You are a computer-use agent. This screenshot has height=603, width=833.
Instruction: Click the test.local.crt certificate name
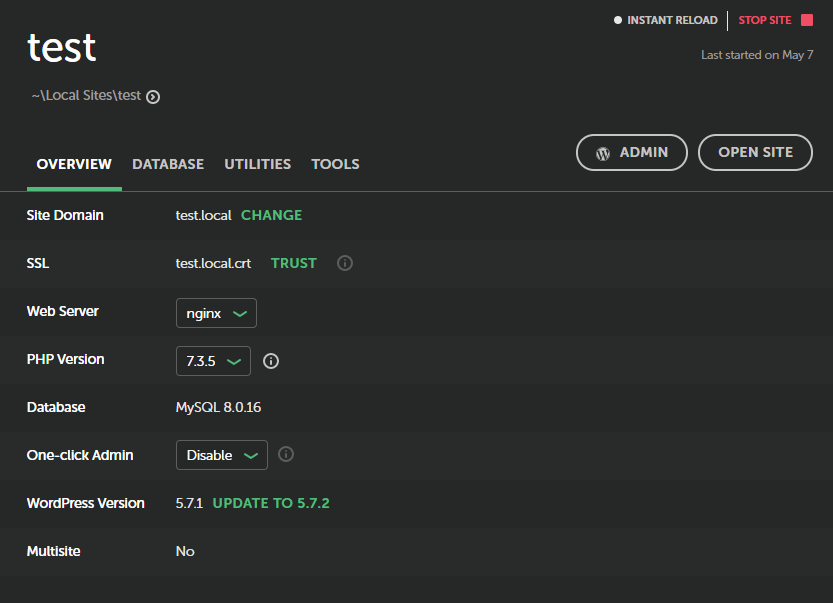tap(213, 264)
